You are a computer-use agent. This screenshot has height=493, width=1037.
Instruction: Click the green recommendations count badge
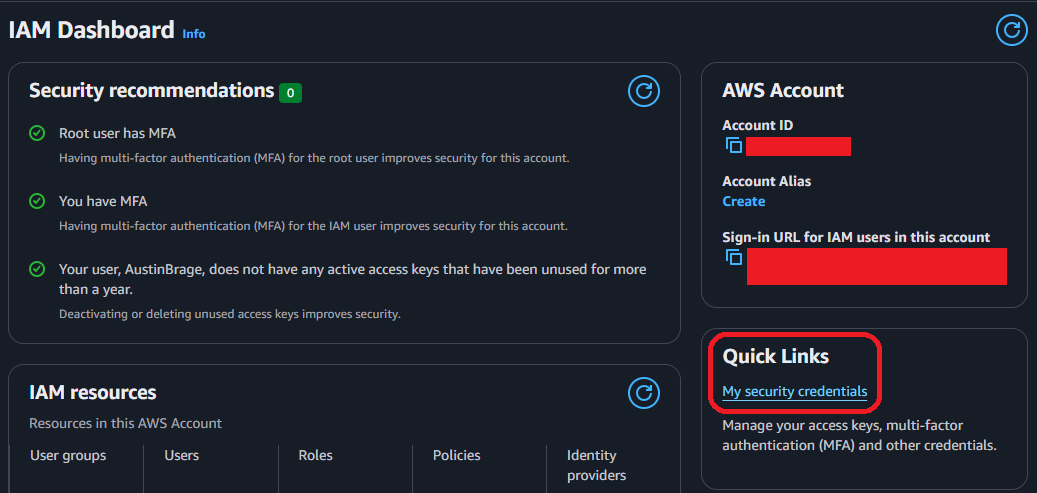tap(290, 92)
